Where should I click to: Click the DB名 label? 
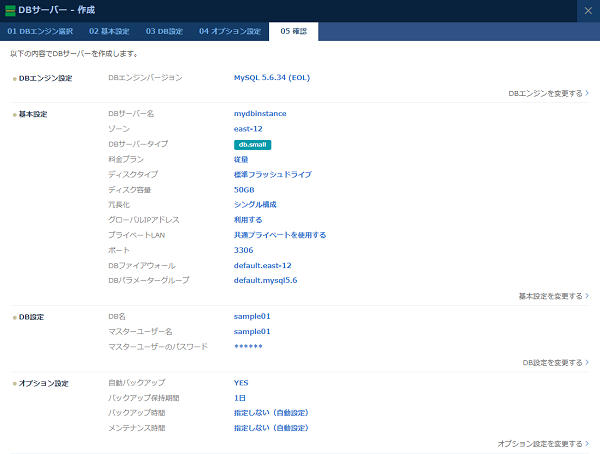click(117, 317)
